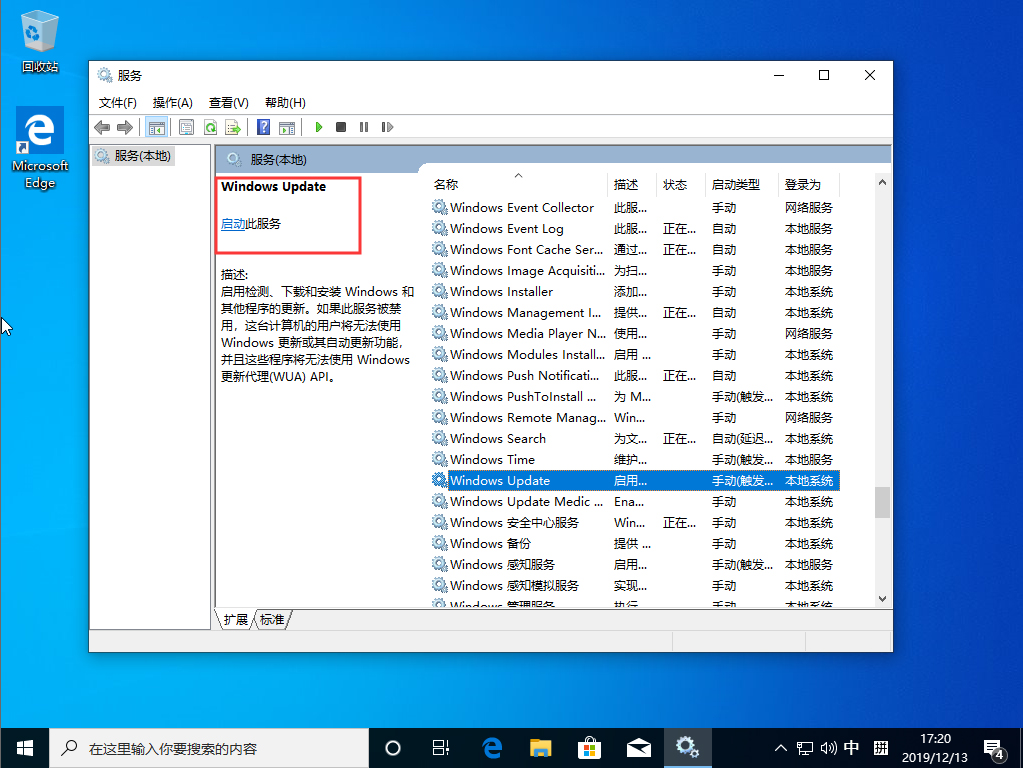Navigate back using the back arrow icon

pyautogui.click(x=102, y=127)
